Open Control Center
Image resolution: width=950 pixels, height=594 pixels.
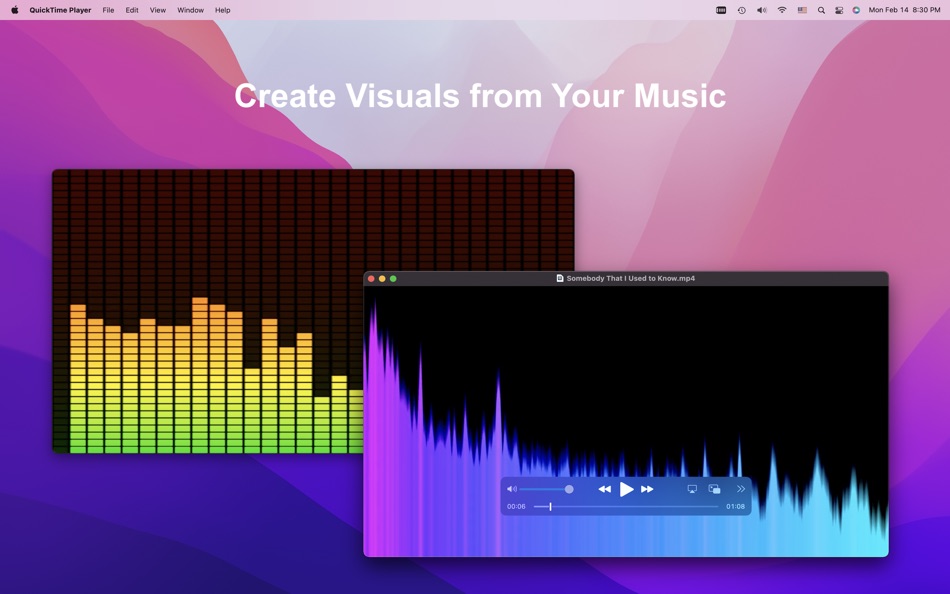pyautogui.click(x=839, y=10)
